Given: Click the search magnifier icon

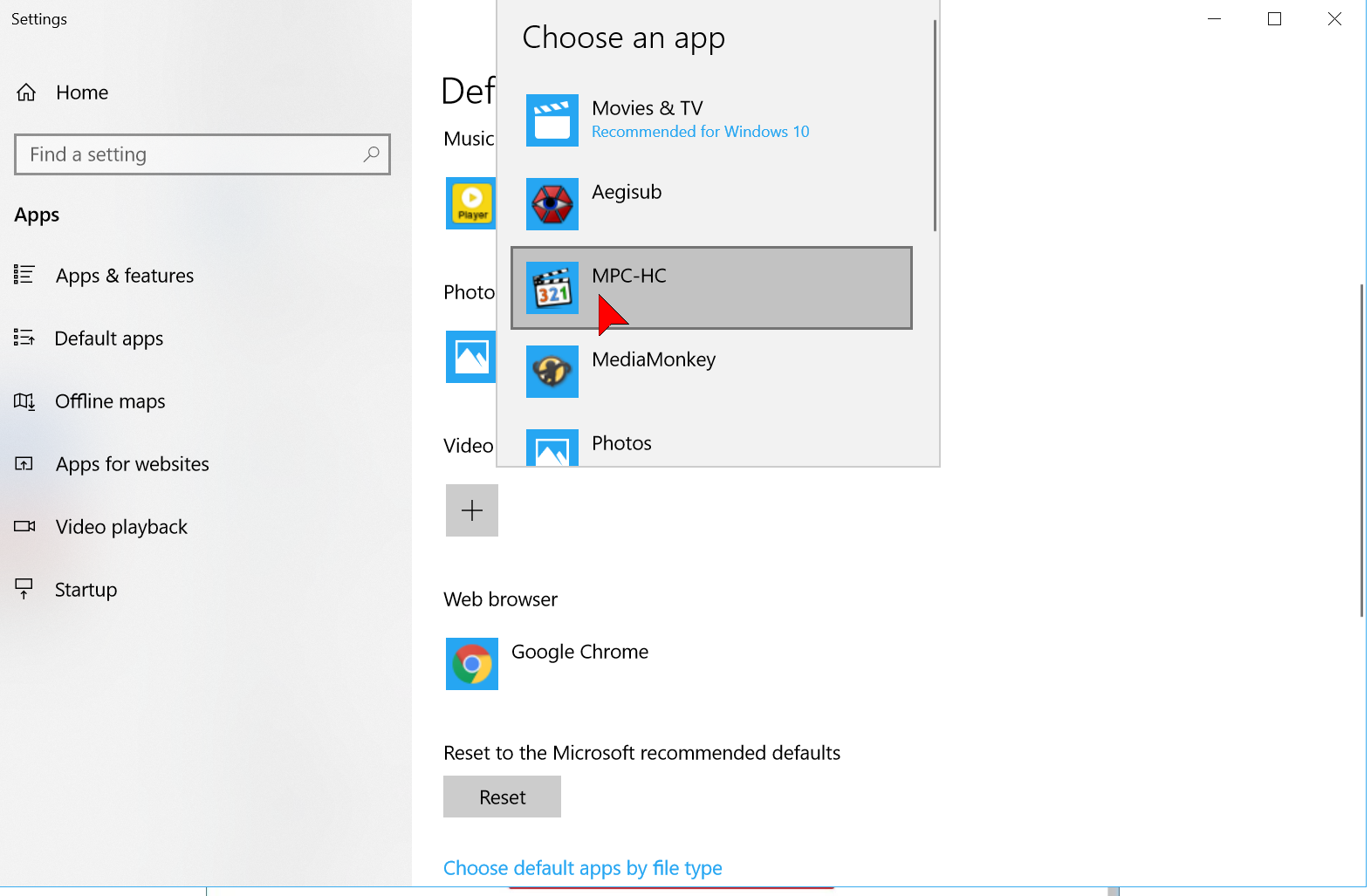Looking at the screenshot, I should click(x=372, y=154).
